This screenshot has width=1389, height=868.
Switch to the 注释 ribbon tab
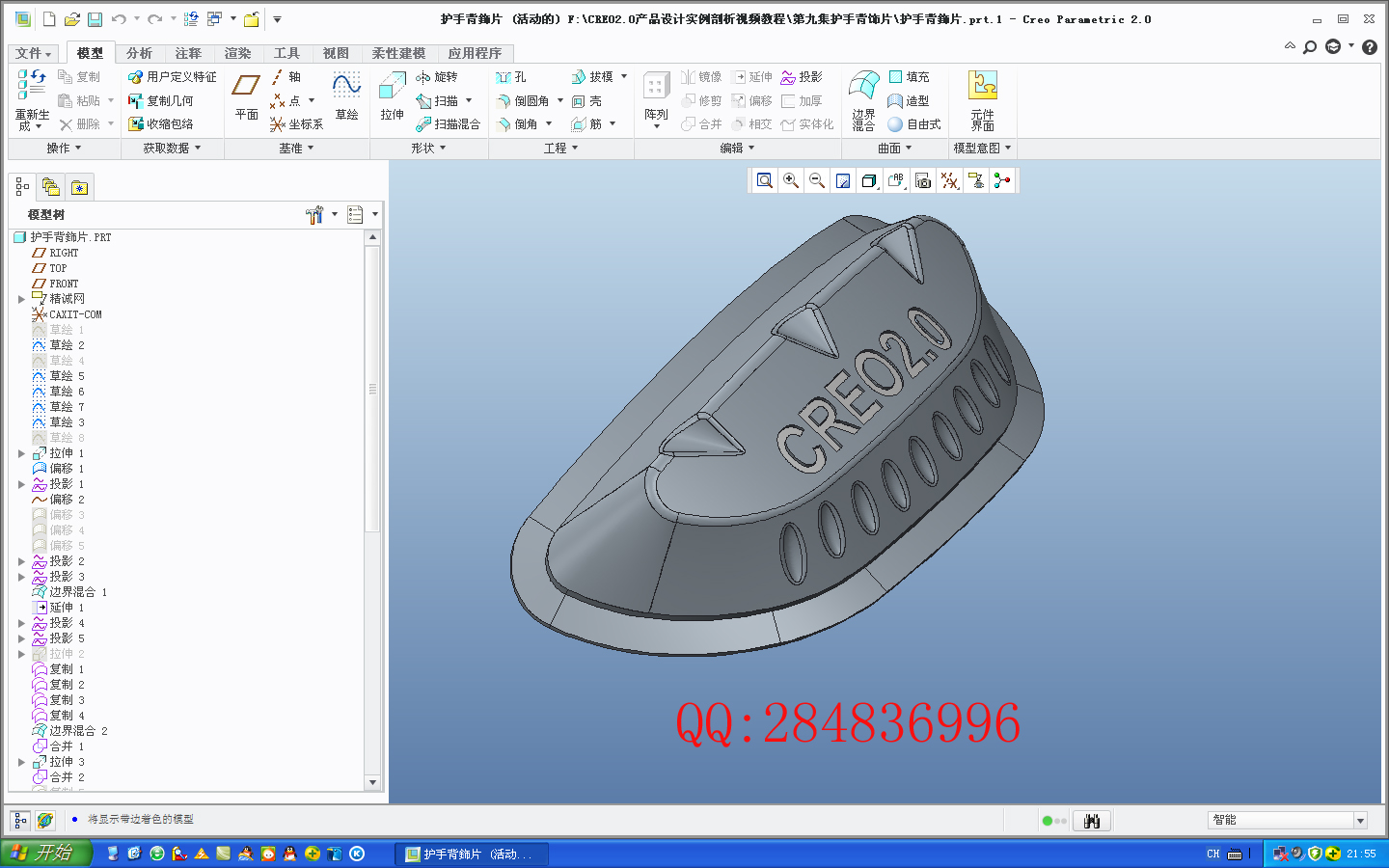[188, 53]
